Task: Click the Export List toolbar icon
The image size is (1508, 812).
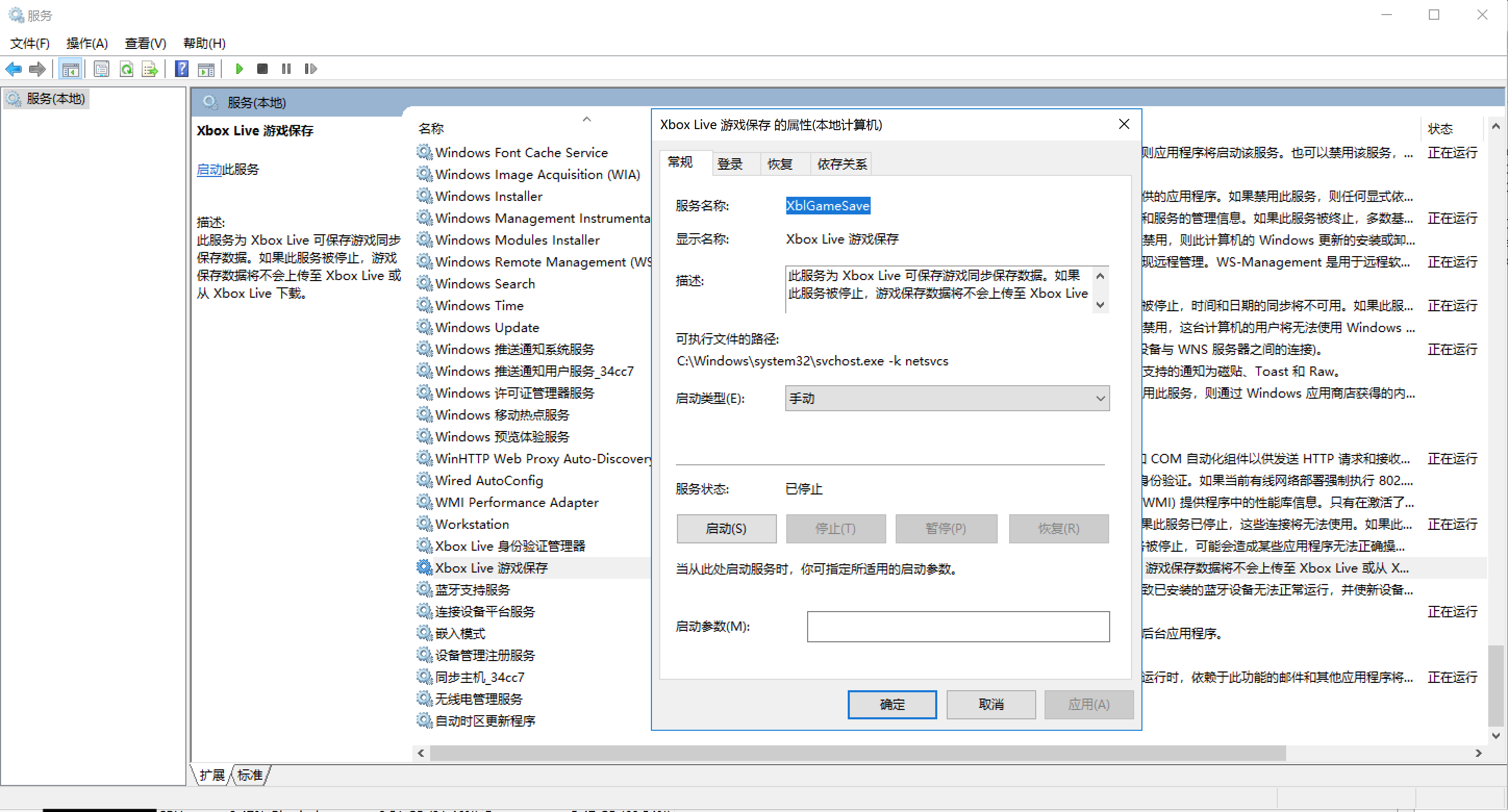Action: 150,69
